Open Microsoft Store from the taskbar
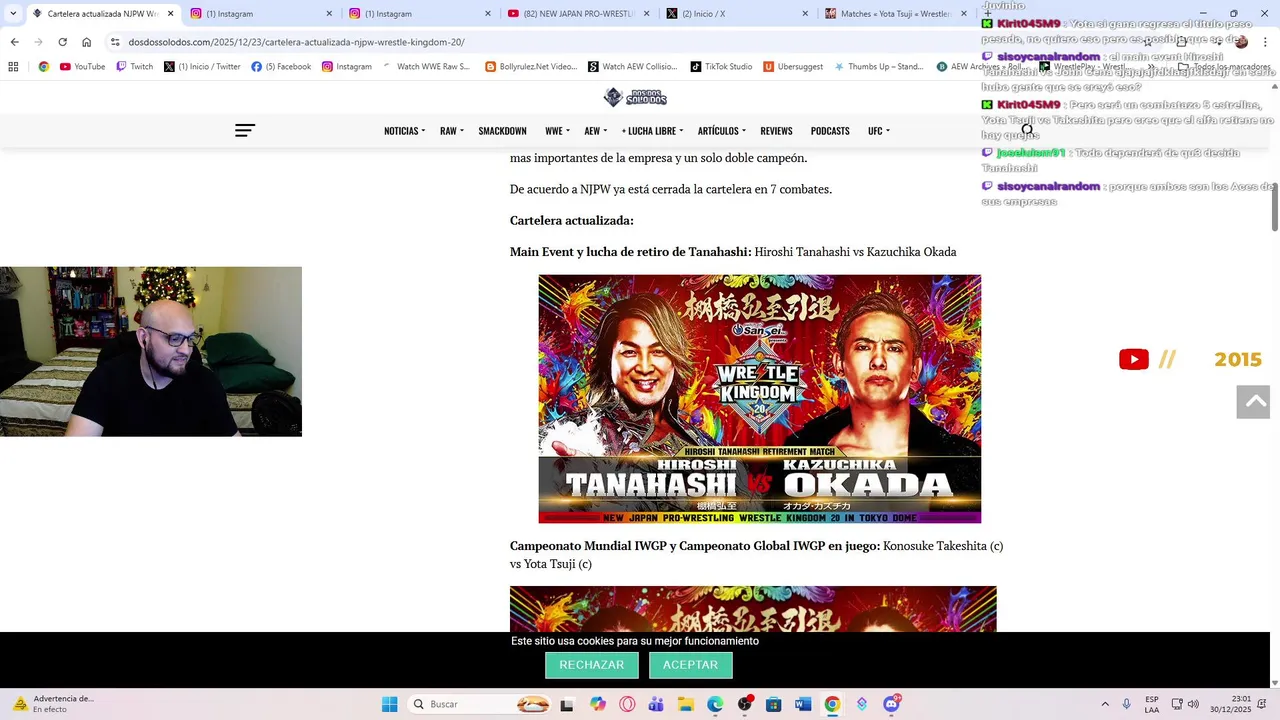1280x720 pixels. [773, 704]
